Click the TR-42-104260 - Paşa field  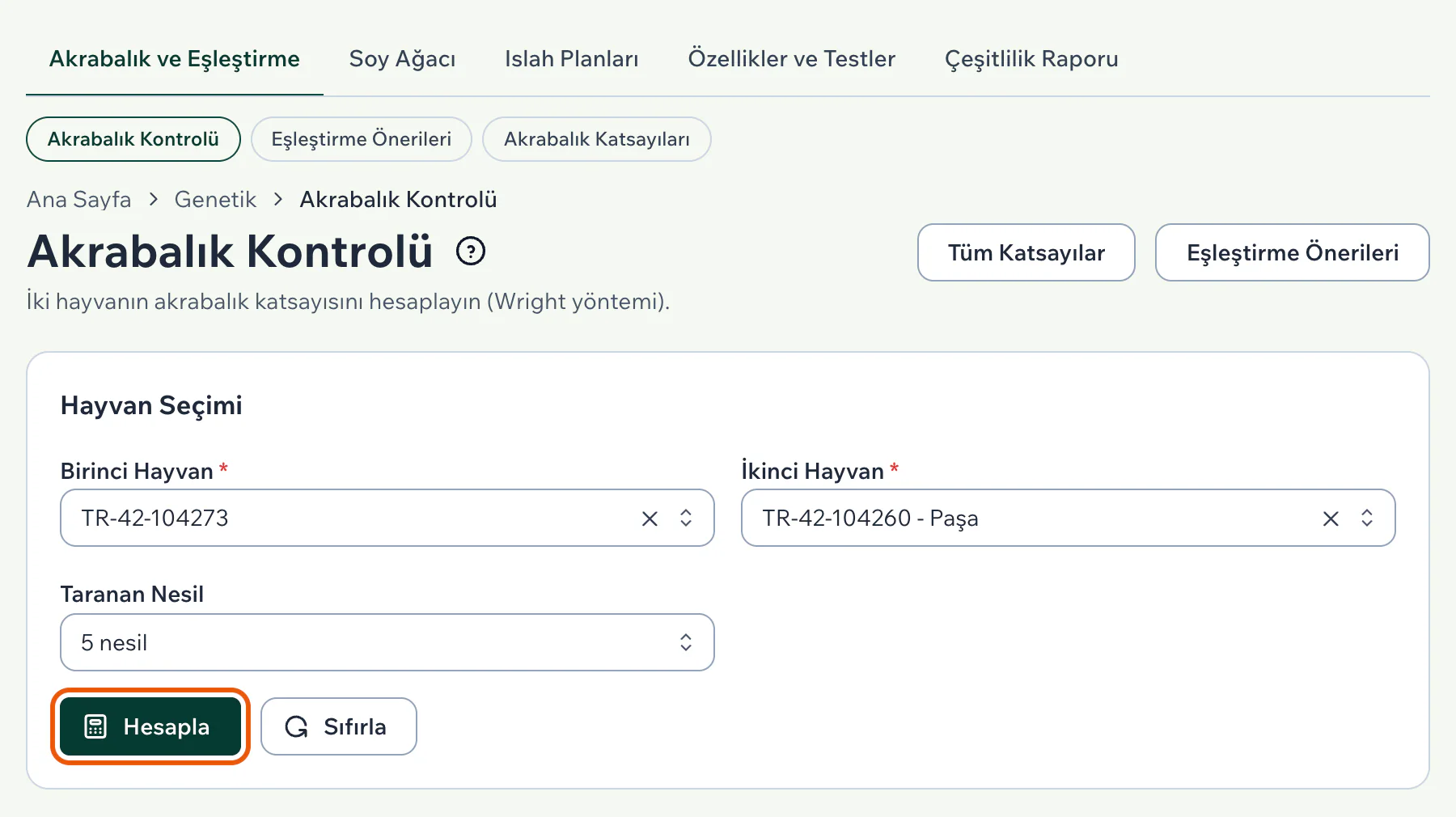[x=1069, y=519]
